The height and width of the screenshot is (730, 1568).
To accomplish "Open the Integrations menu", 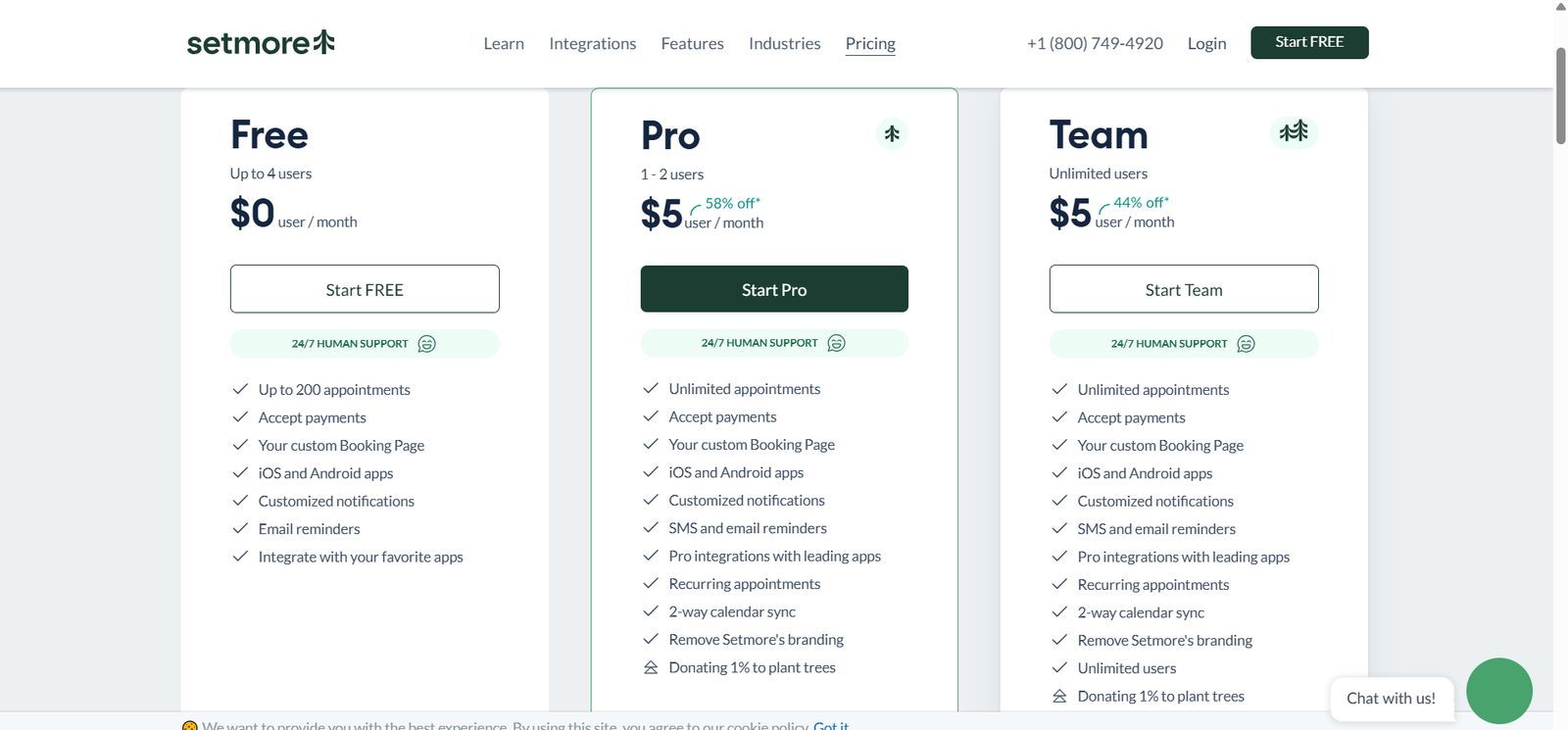I will click(593, 43).
